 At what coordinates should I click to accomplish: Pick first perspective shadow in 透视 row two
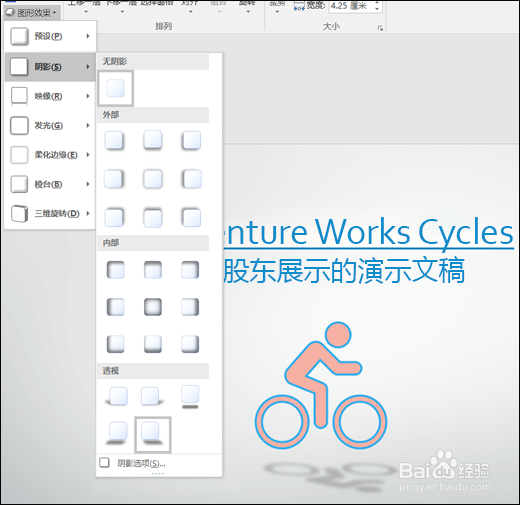coord(117,433)
